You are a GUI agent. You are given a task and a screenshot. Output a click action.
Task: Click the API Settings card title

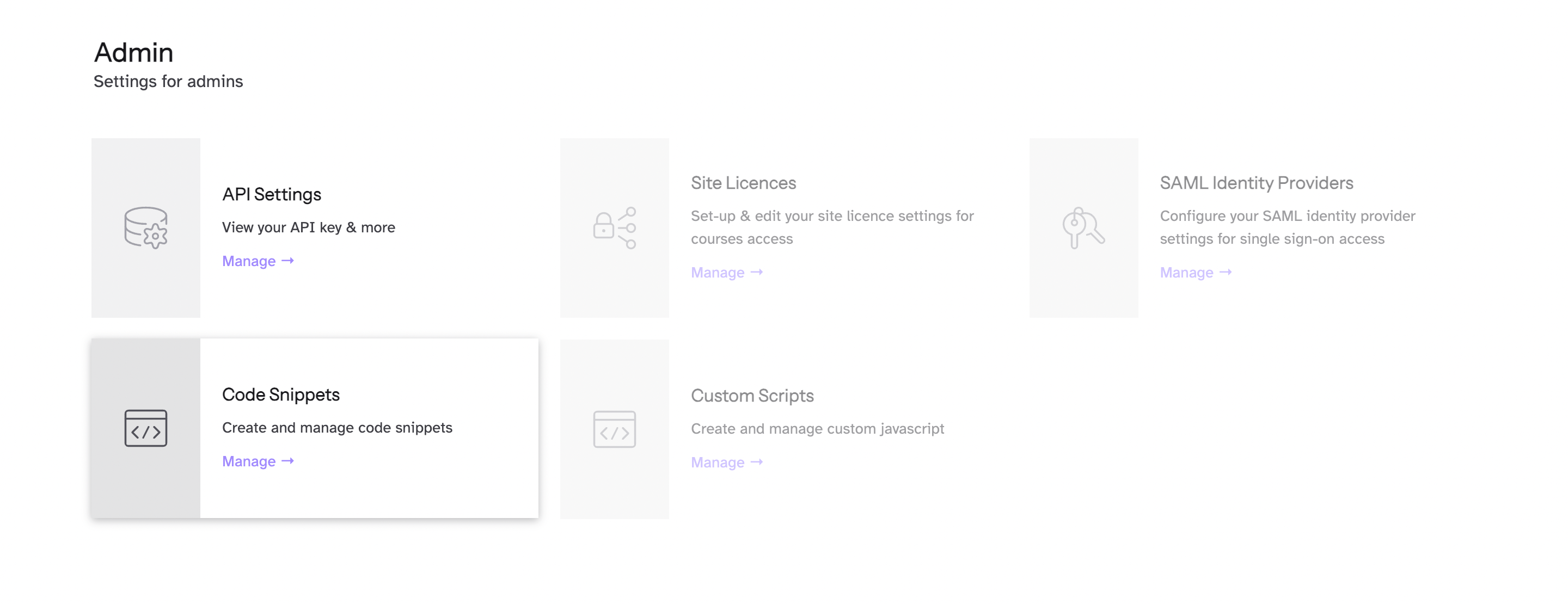(x=272, y=195)
